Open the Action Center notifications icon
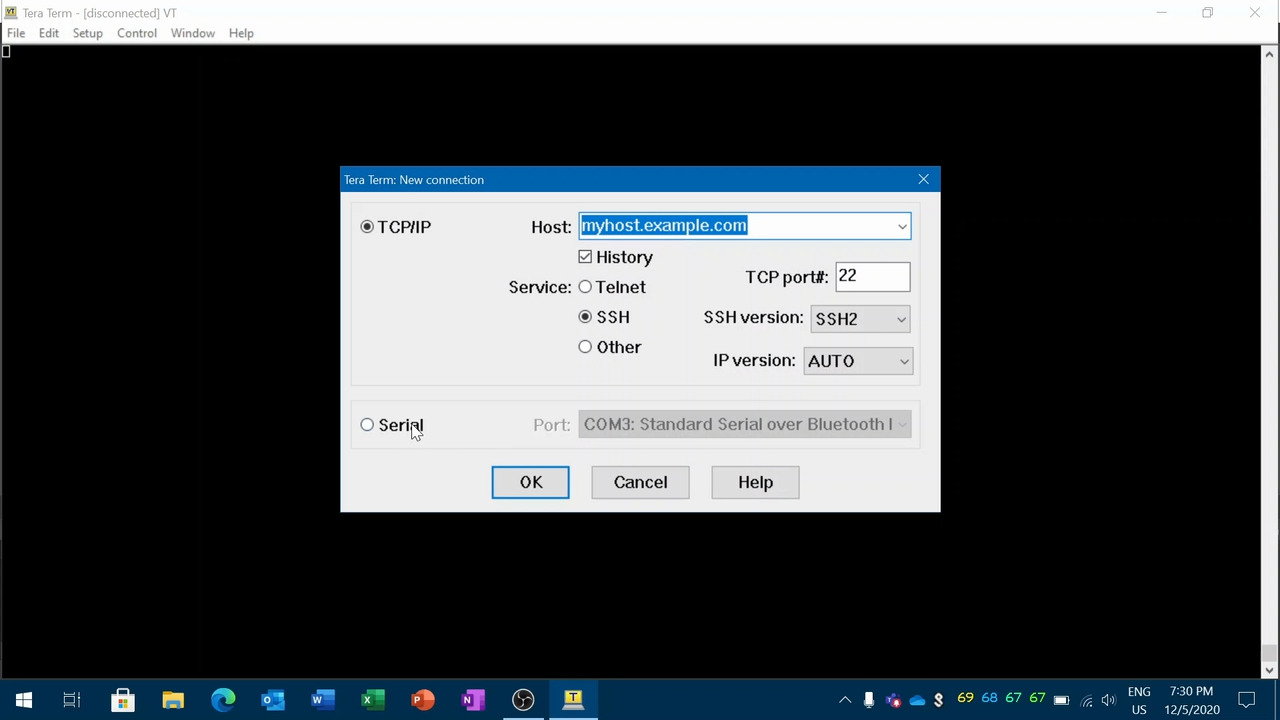This screenshot has height=720, width=1280. (1247, 700)
